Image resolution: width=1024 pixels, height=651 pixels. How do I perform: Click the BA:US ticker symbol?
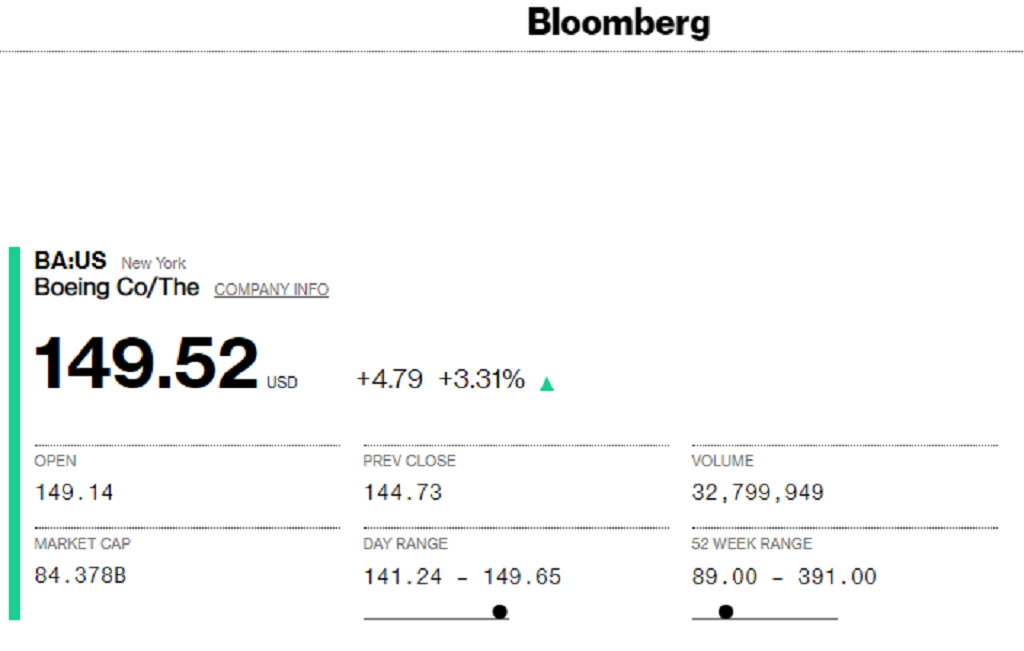(x=71, y=261)
